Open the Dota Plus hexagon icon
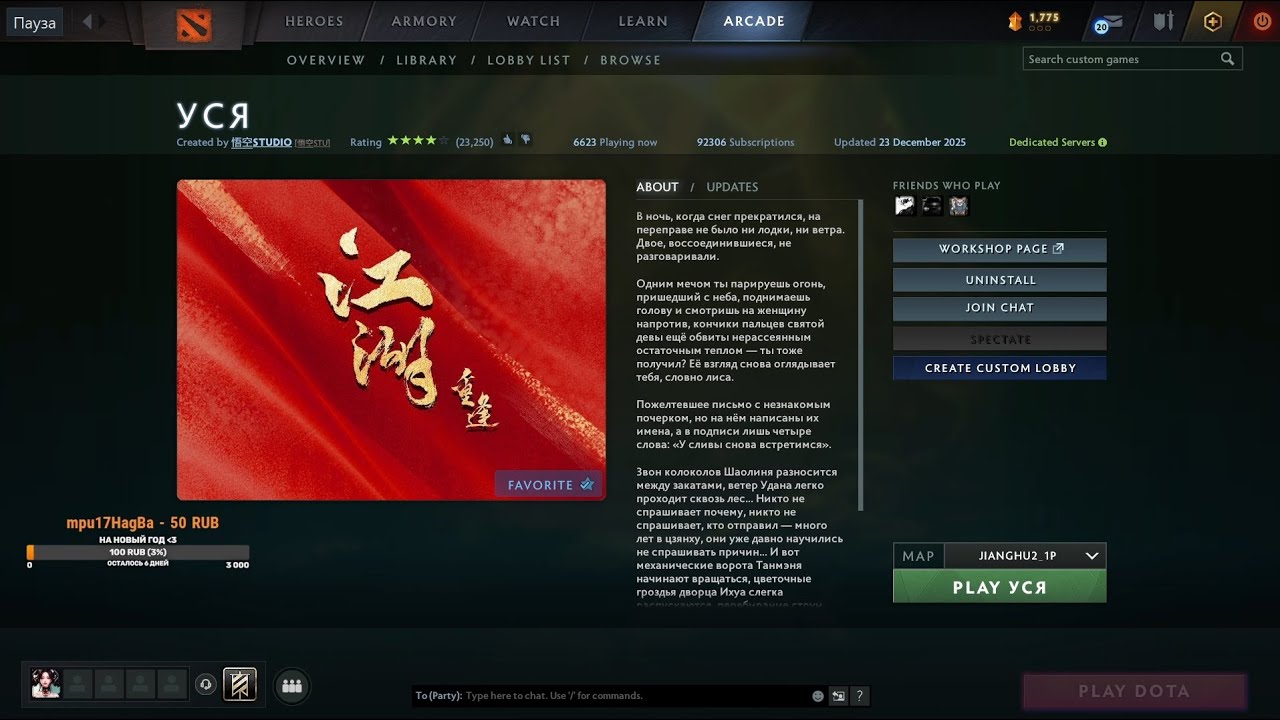 coord(1212,21)
